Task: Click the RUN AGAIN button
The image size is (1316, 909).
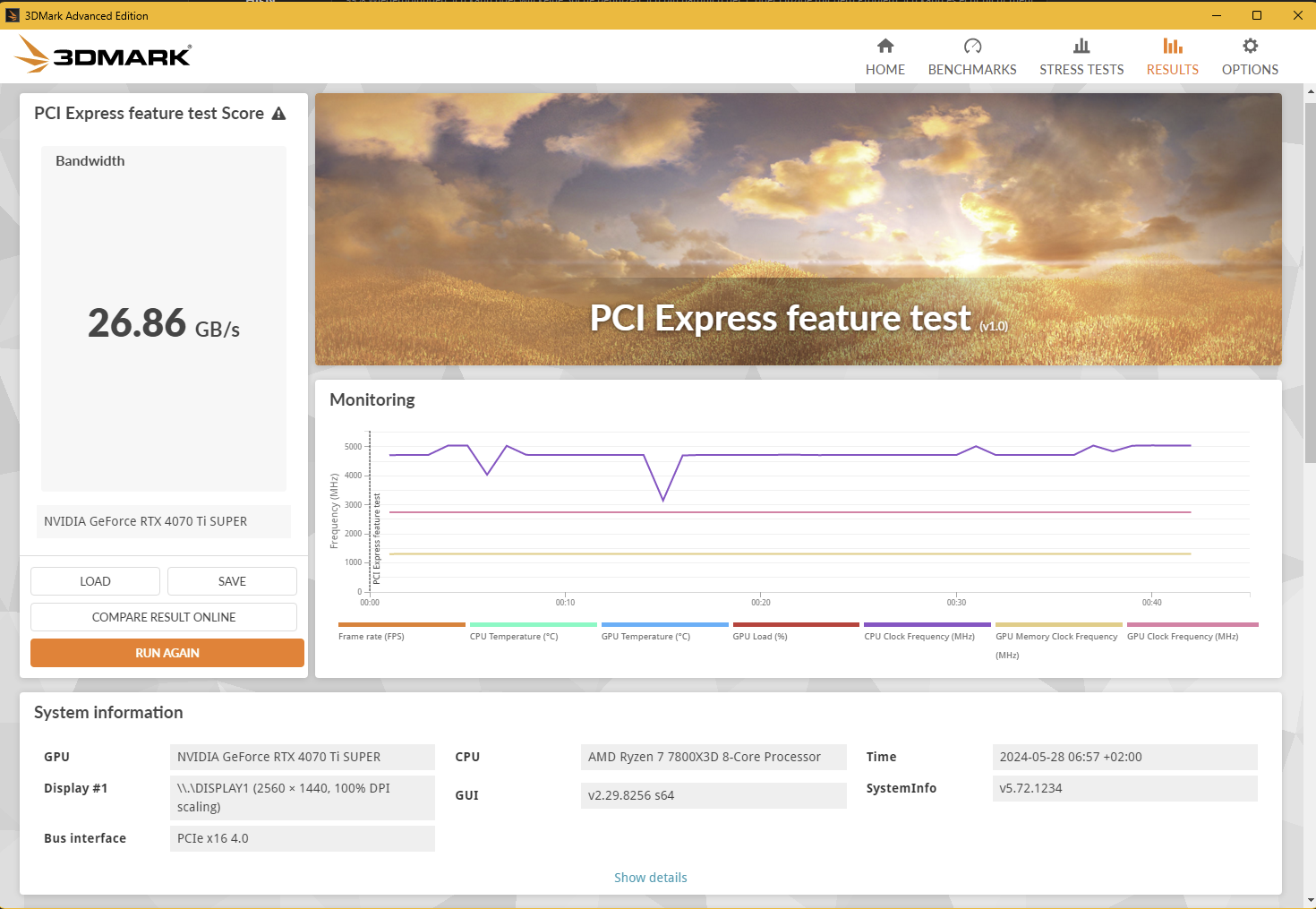Action: (x=167, y=653)
